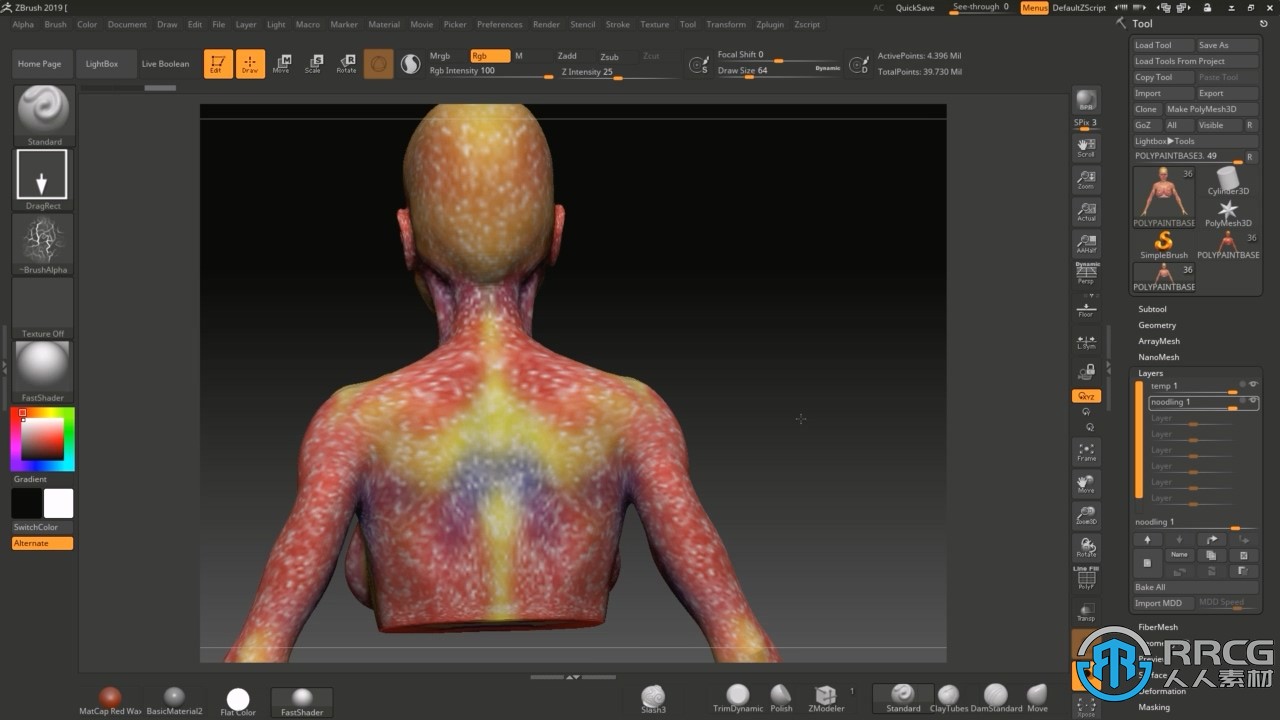The width and height of the screenshot is (1280, 720).
Task: Select the ClayTubes brush
Action: (x=948, y=700)
